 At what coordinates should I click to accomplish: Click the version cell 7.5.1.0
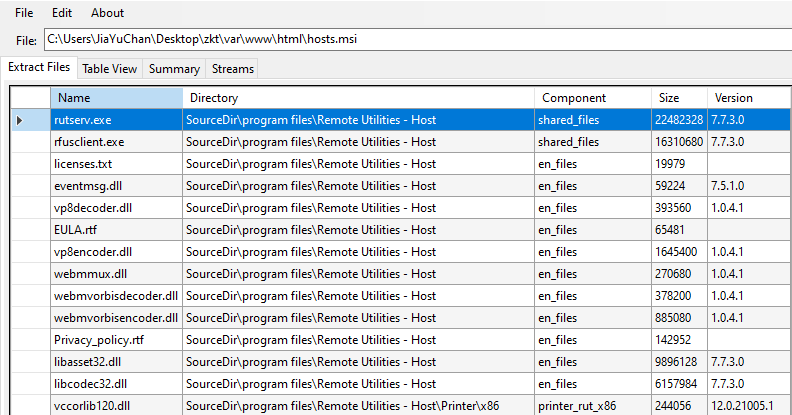(750, 186)
